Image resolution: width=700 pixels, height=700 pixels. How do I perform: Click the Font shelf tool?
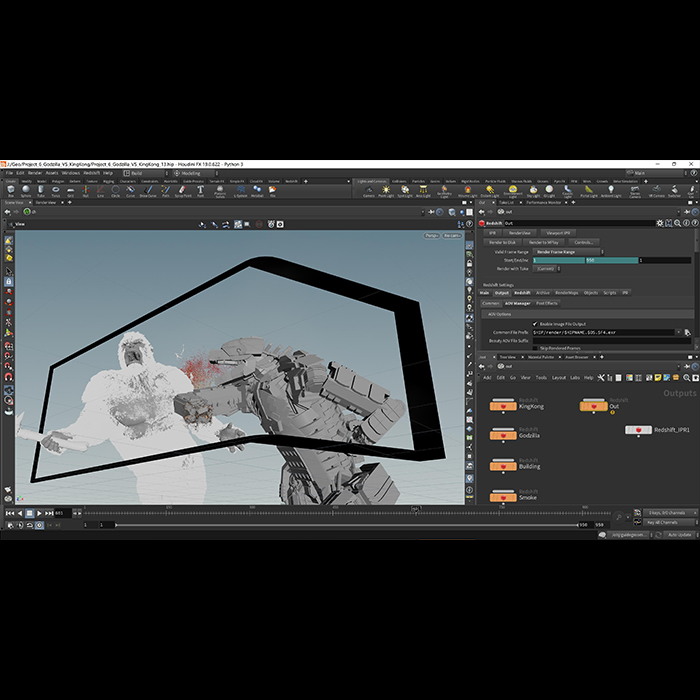click(x=201, y=190)
